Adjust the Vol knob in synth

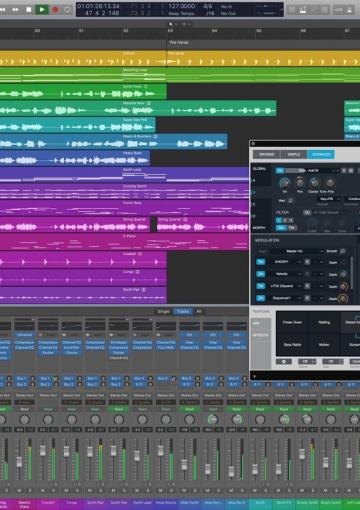285,183
